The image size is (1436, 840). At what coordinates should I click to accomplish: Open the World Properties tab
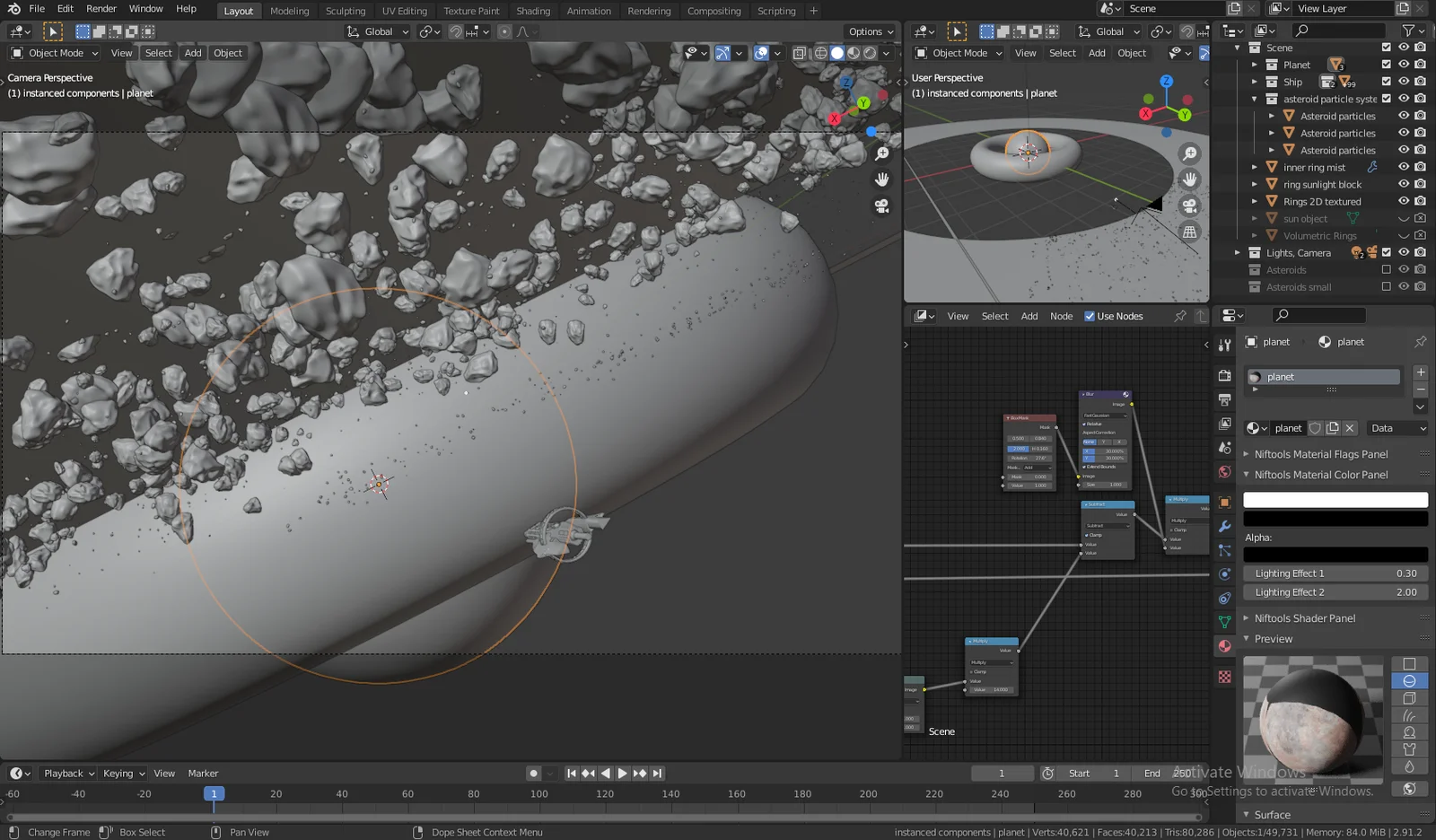[x=1225, y=472]
